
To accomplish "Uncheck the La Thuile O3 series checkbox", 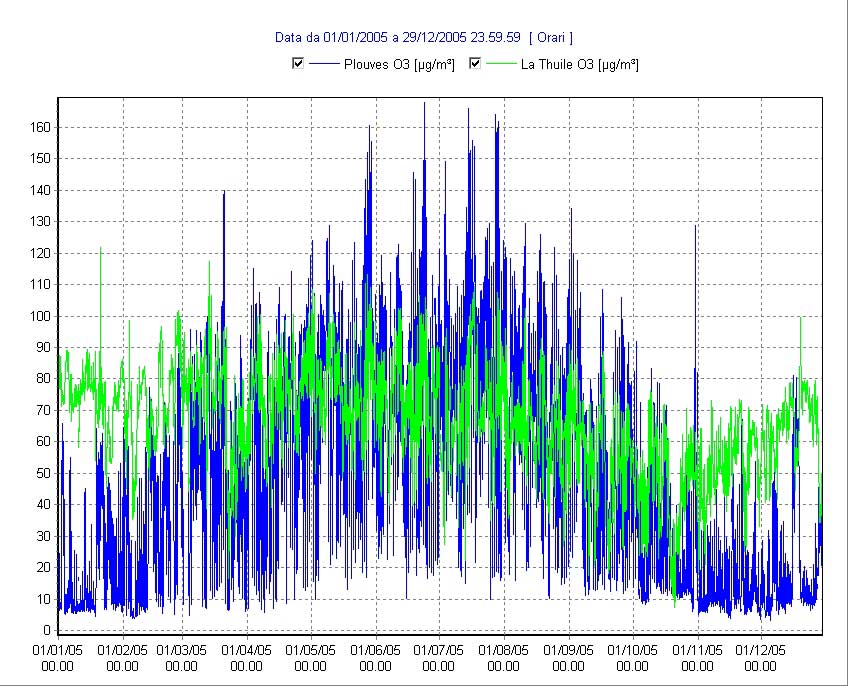I will pos(475,63).
